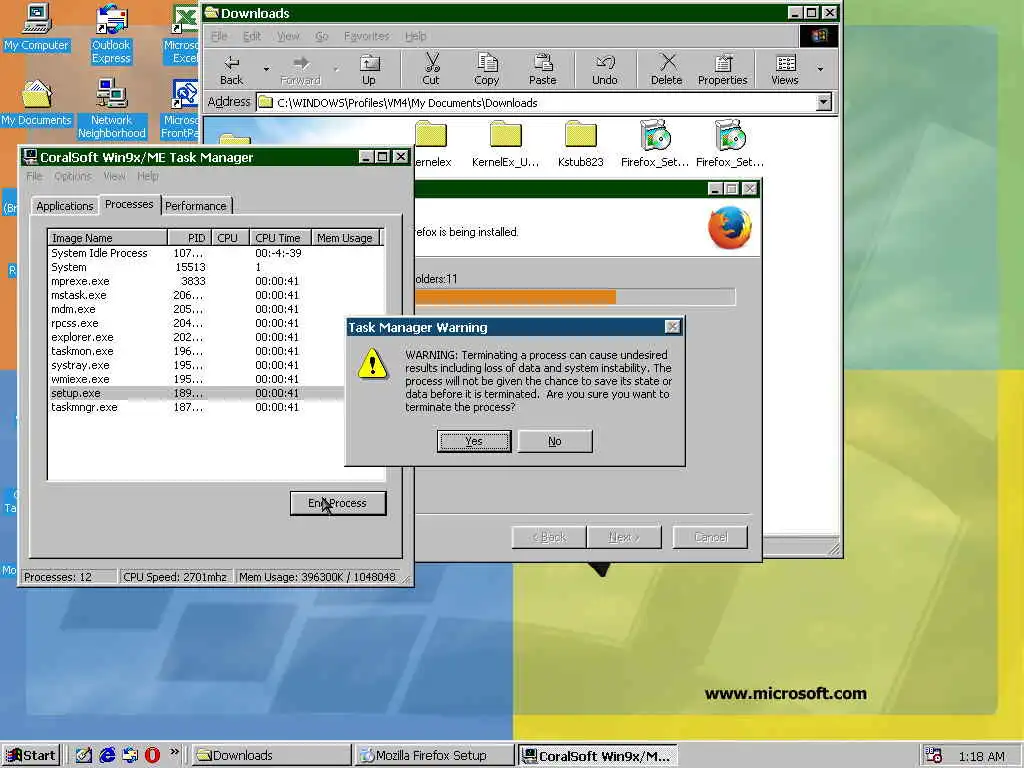Image resolution: width=1024 pixels, height=768 pixels.
Task: Open Back history dropdown arrow
Action: click(266, 69)
